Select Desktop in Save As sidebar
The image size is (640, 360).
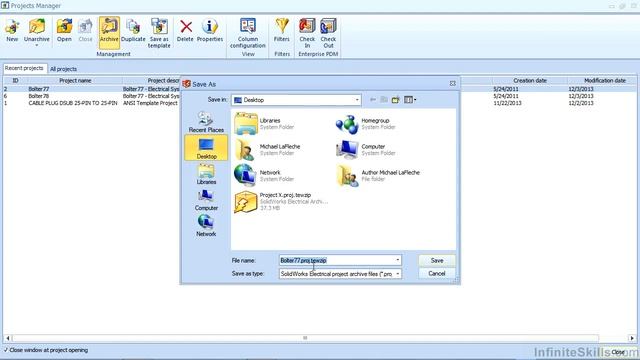coord(206,148)
